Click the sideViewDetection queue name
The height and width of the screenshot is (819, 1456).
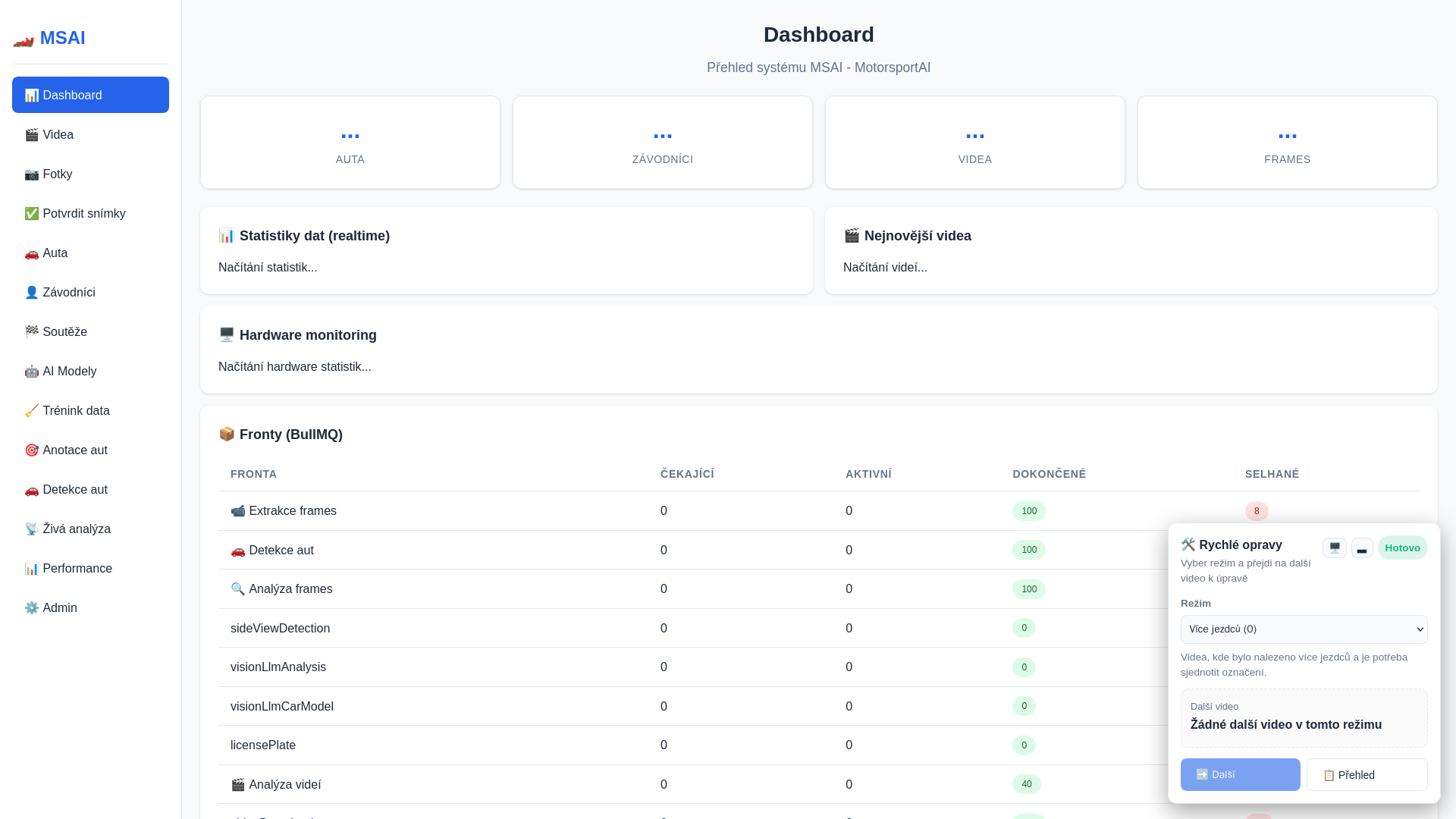click(280, 628)
